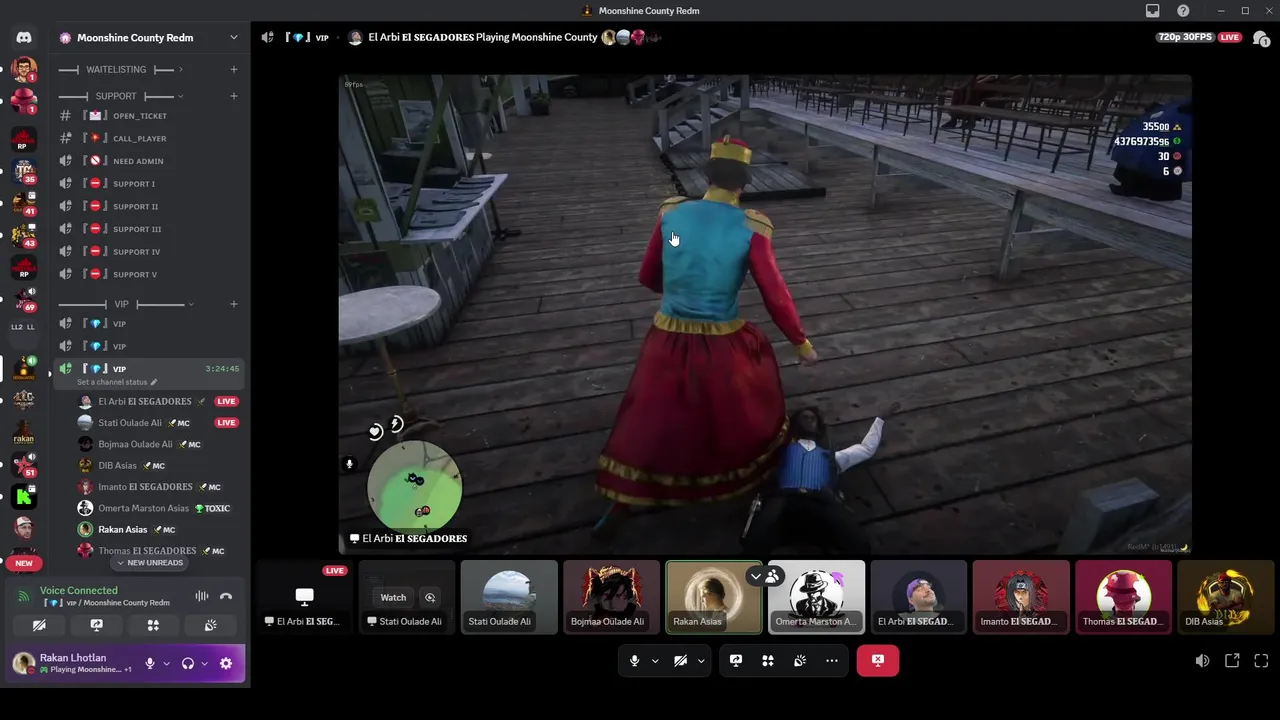1280x720 pixels.
Task: Click the magnifier icon beside the Watch button
Action: click(x=430, y=597)
